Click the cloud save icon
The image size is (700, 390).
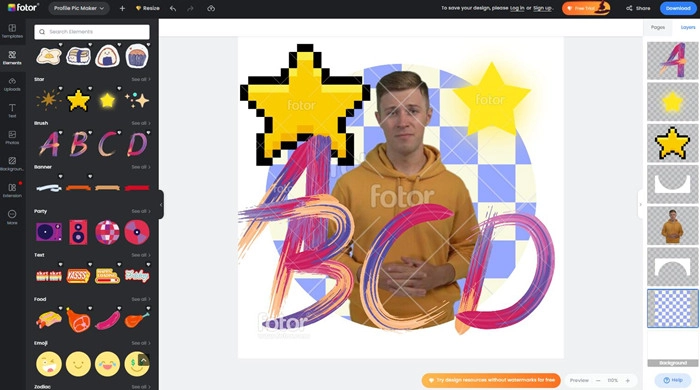pyautogui.click(x=211, y=8)
